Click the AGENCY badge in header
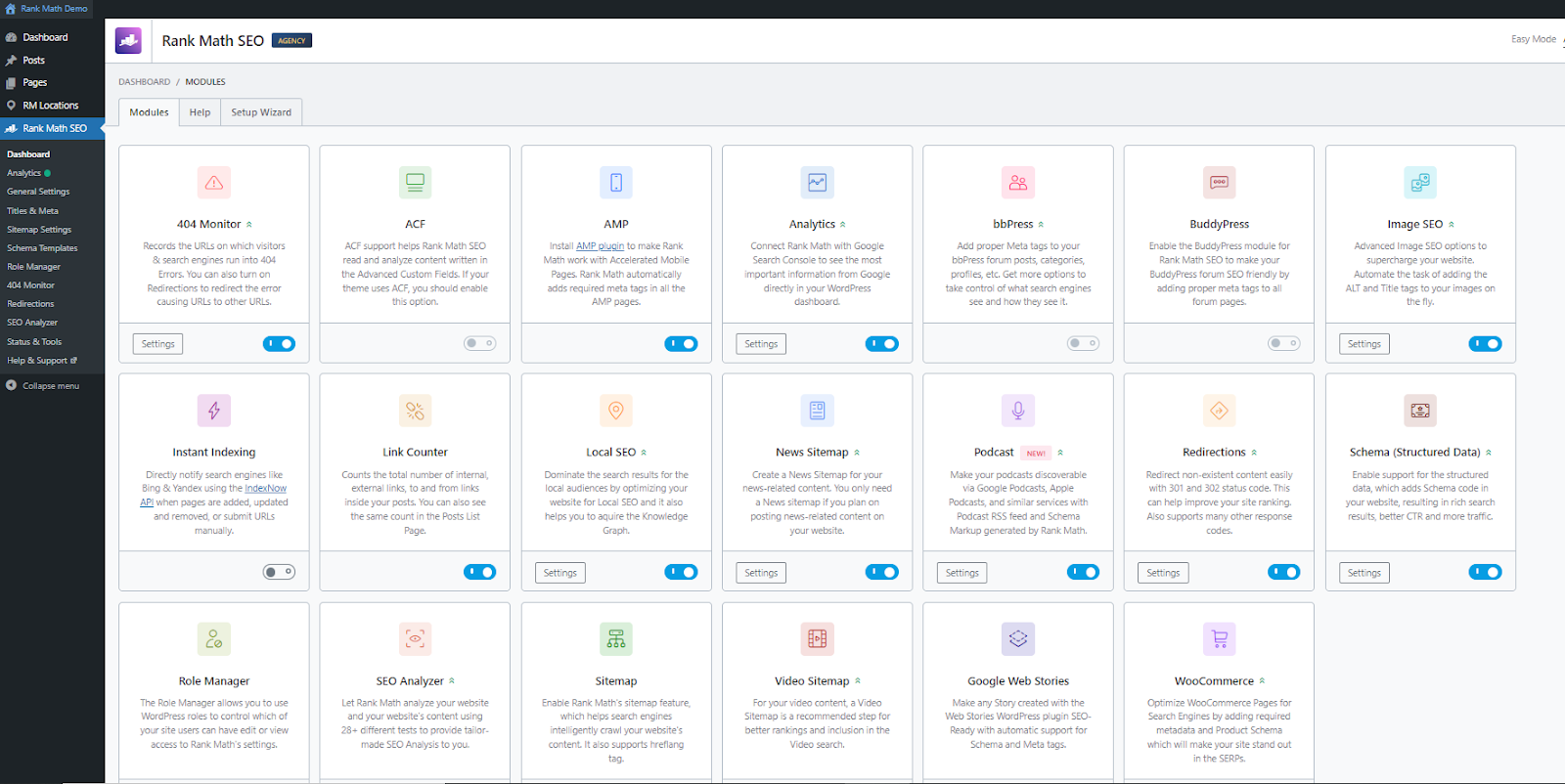Viewport: 1565px width, 784px height. 291,41
